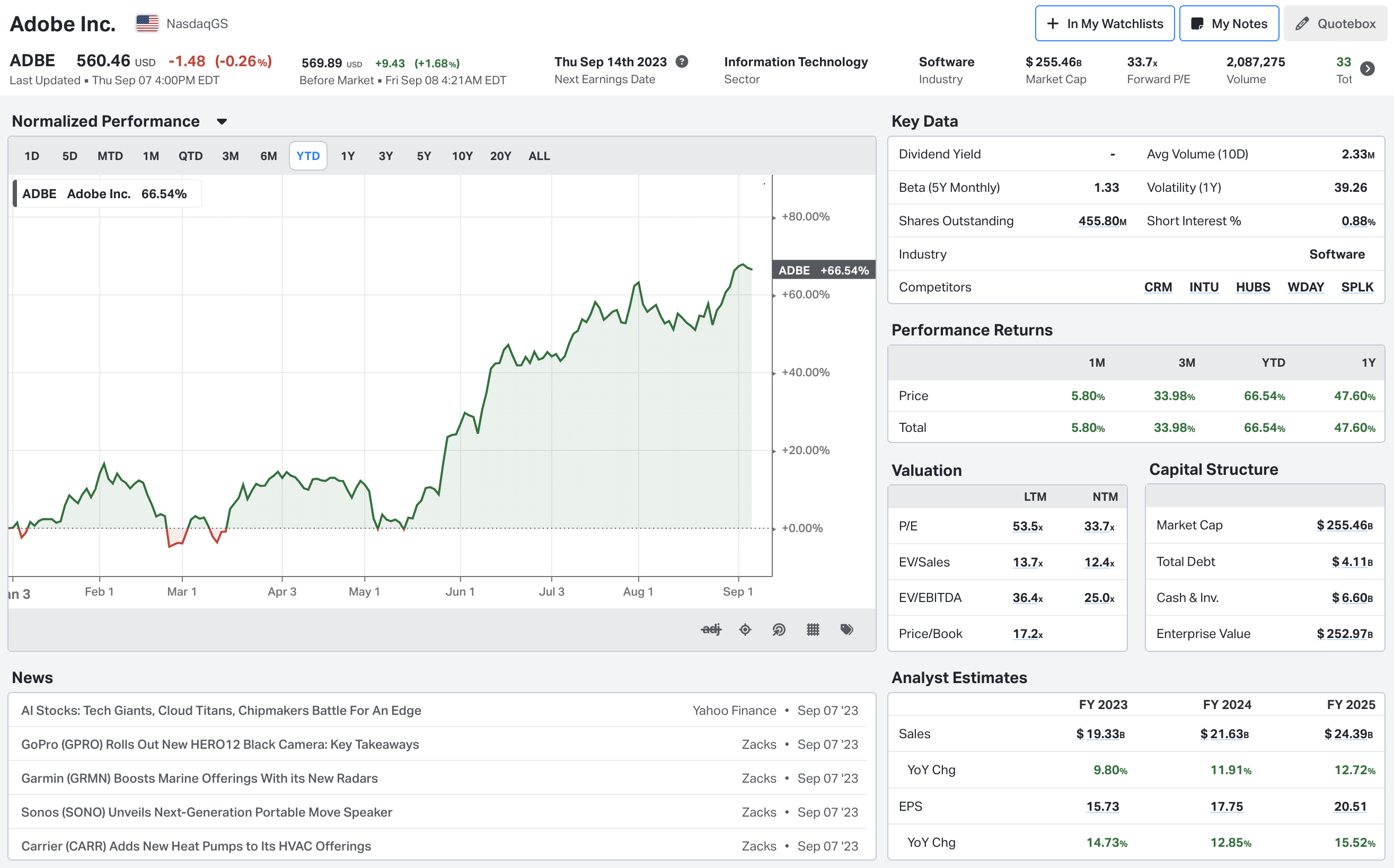Image resolution: width=1394 pixels, height=868 pixels.
Task: Click the right arrow in header stats
Action: [x=1368, y=69]
